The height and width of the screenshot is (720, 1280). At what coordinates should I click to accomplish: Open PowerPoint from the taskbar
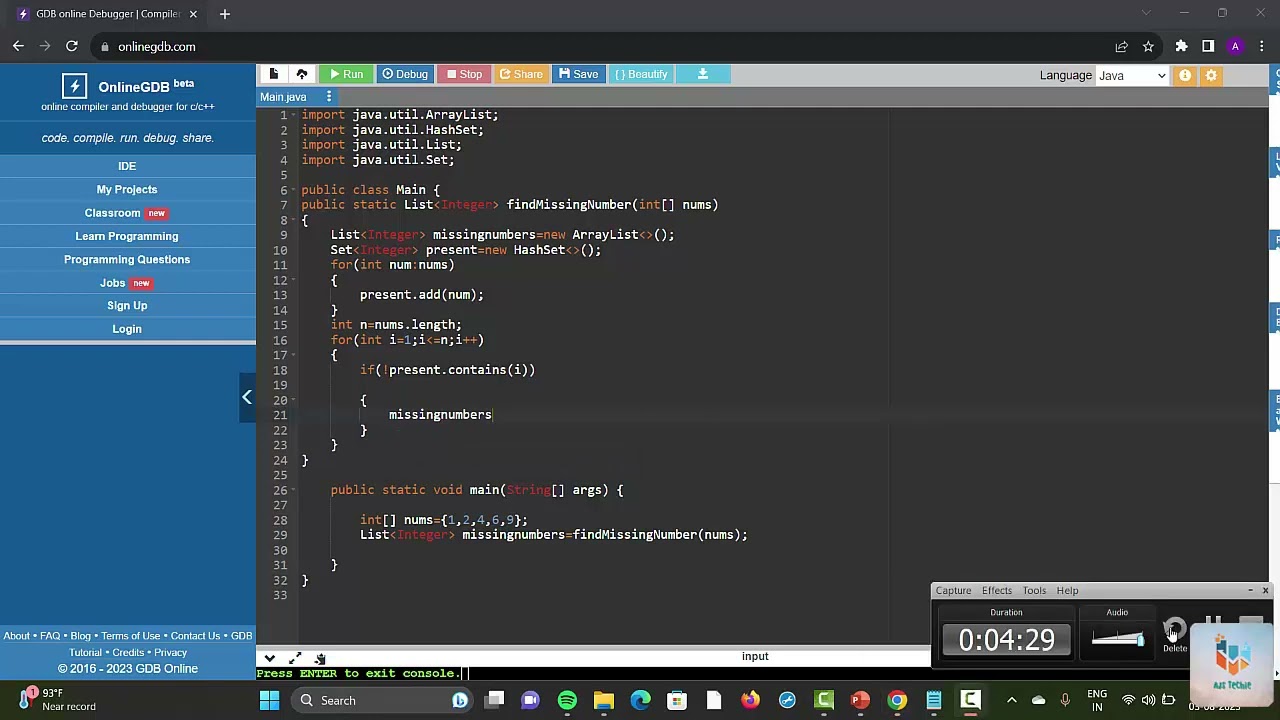(x=860, y=700)
